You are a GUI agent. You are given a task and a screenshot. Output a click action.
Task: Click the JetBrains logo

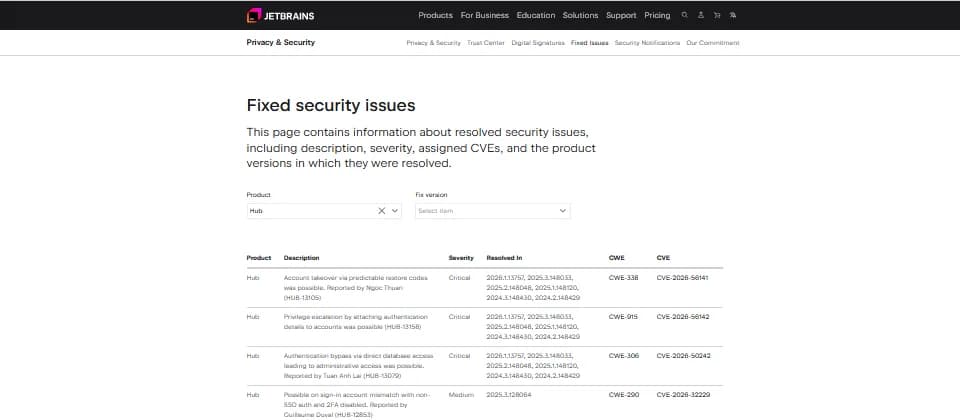[x=280, y=15]
